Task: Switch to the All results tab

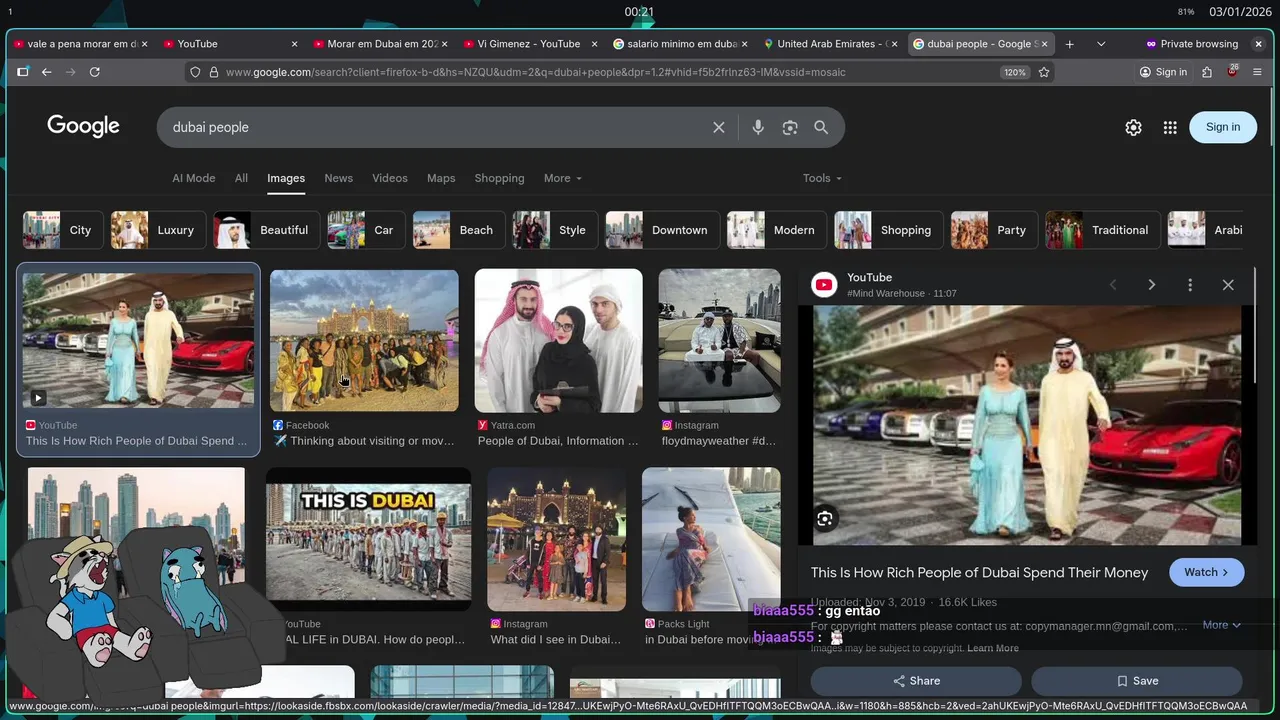Action: (241, 178)
